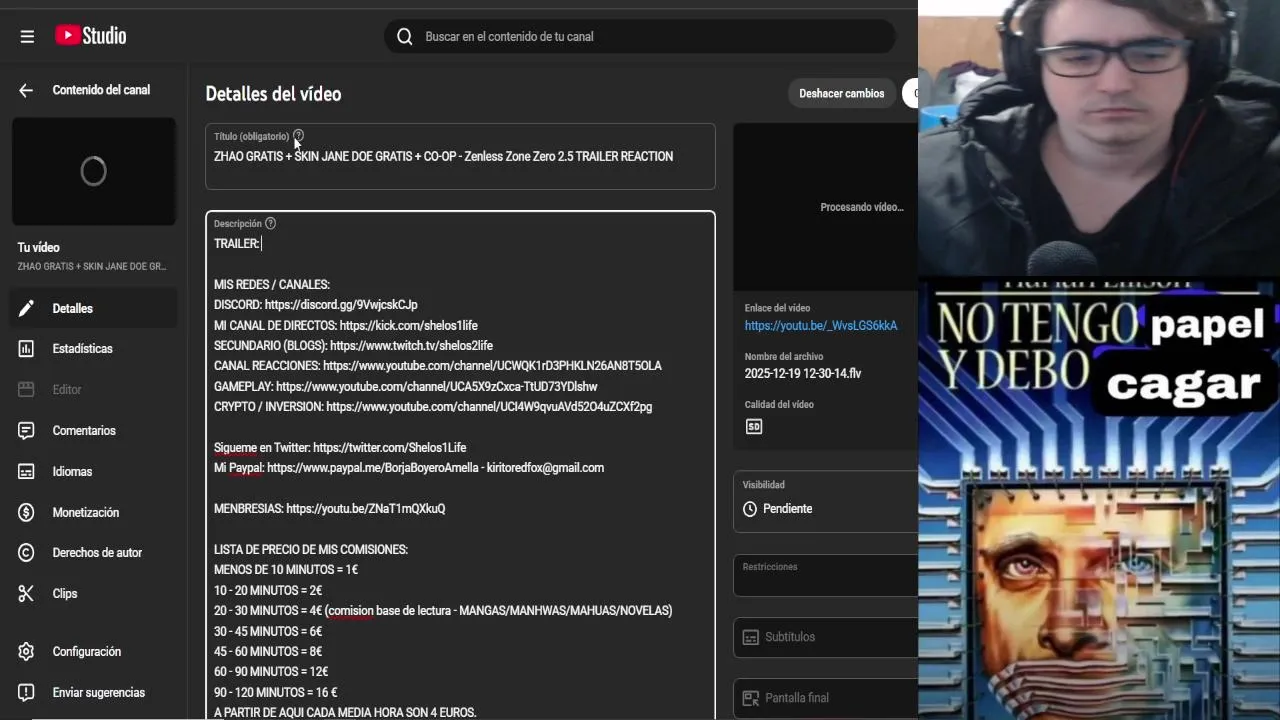Click the Comentarios sidebar icon
The width and height of the screenshot is (1280, 720).
point(27,430)
